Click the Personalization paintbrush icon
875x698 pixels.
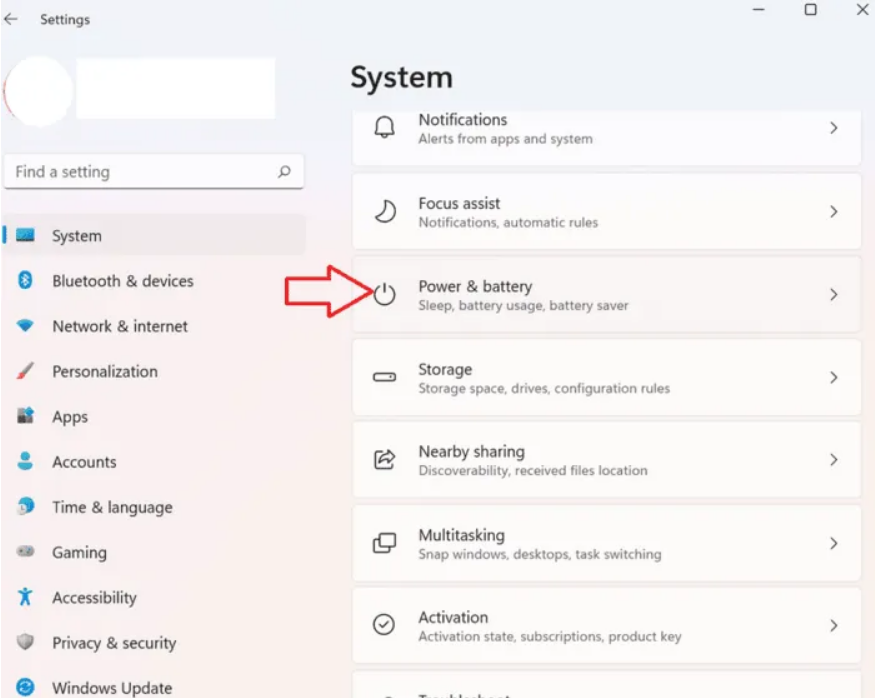26,371
